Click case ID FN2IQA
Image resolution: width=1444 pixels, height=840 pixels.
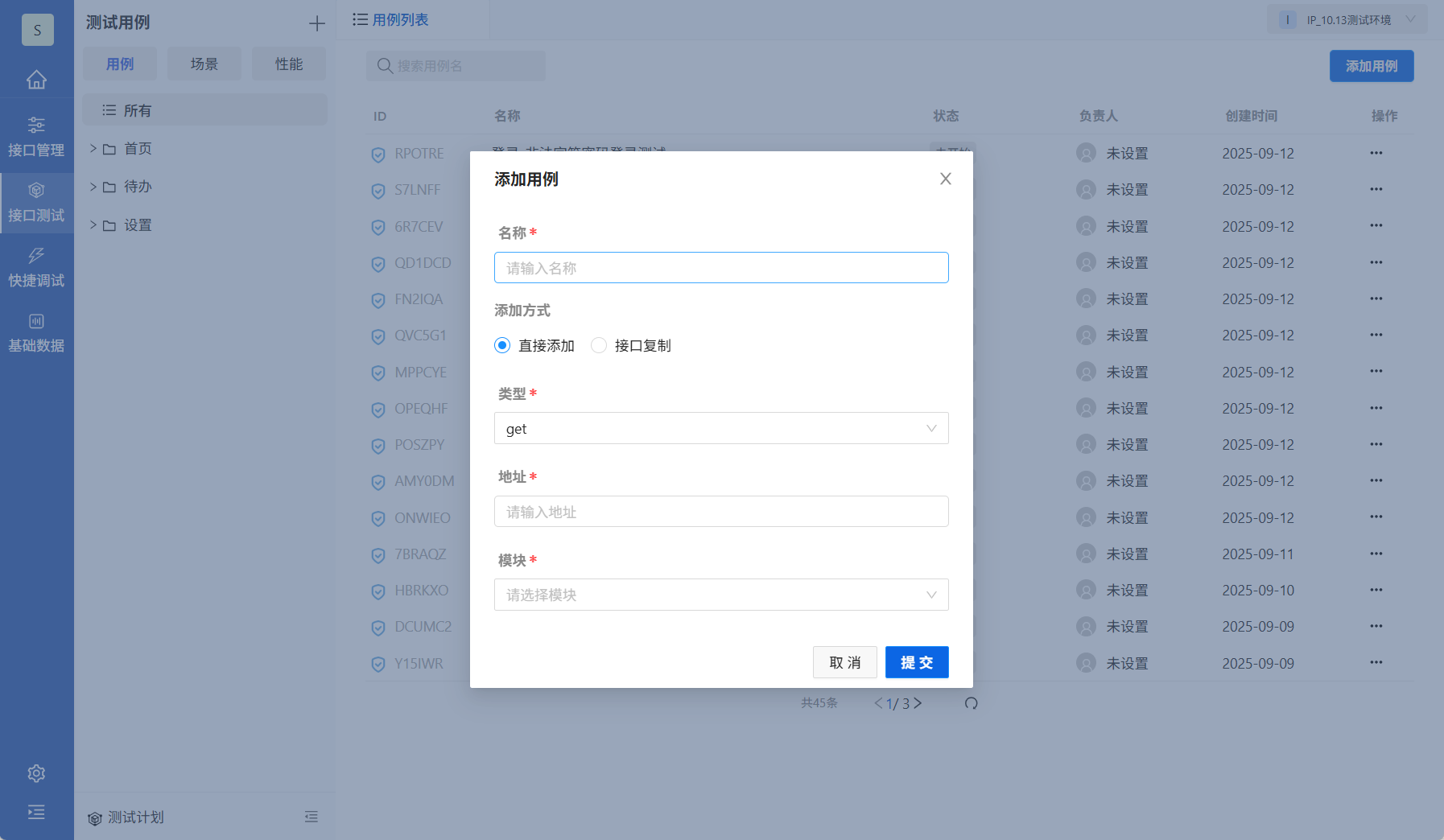point(419,299)
